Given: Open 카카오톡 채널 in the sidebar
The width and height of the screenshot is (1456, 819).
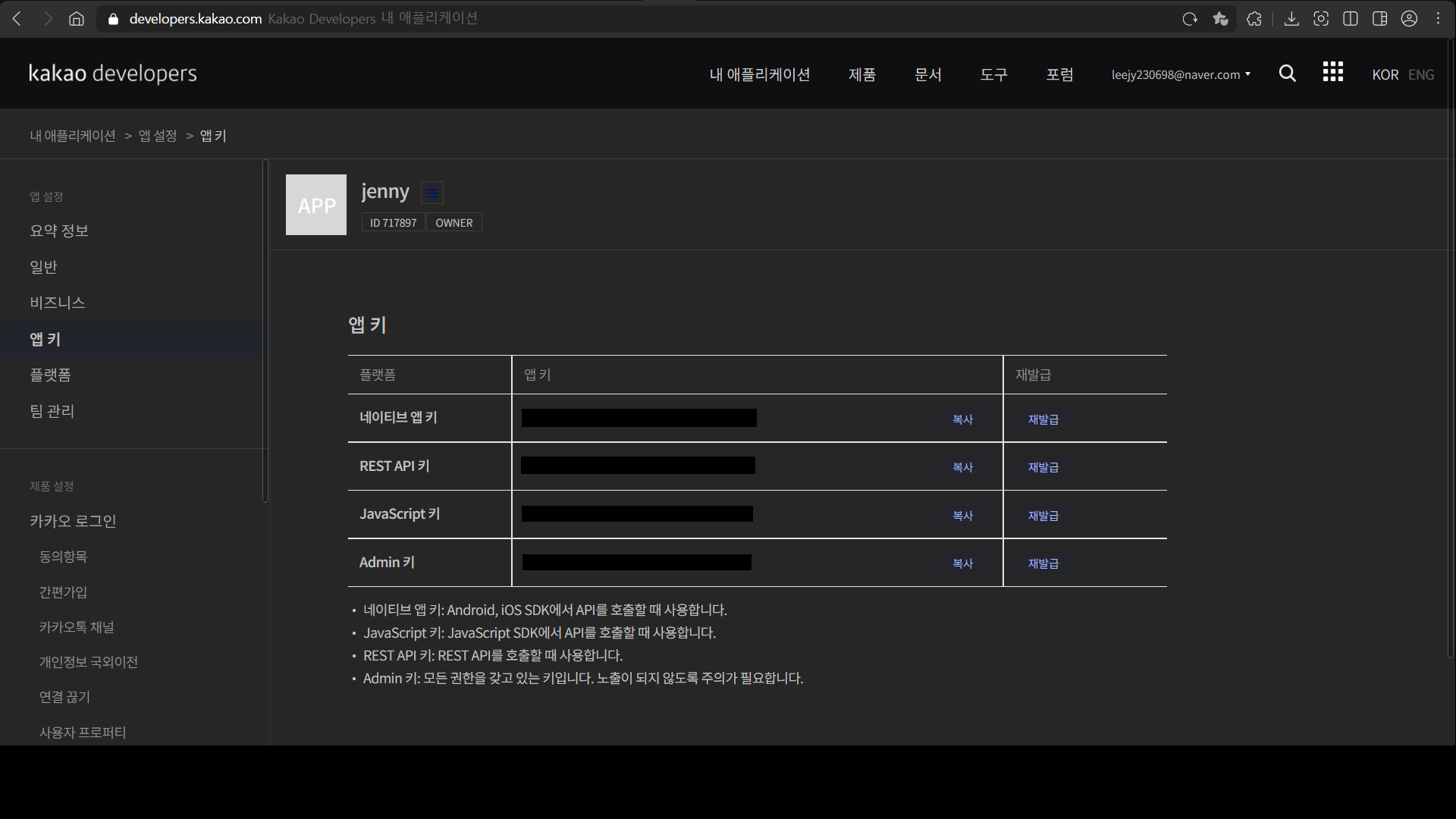Looking at the screenshot, I should (x=77, y=627).
